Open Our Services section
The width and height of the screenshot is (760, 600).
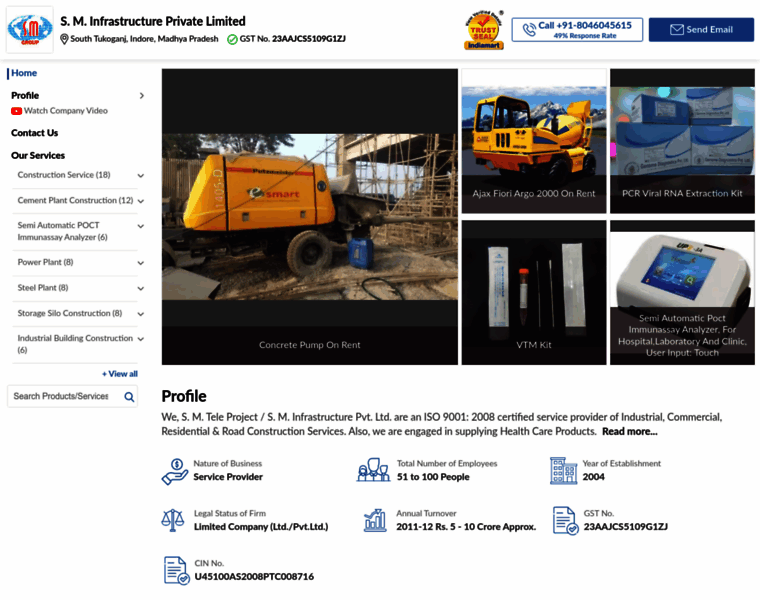click(x=38, y=156)
